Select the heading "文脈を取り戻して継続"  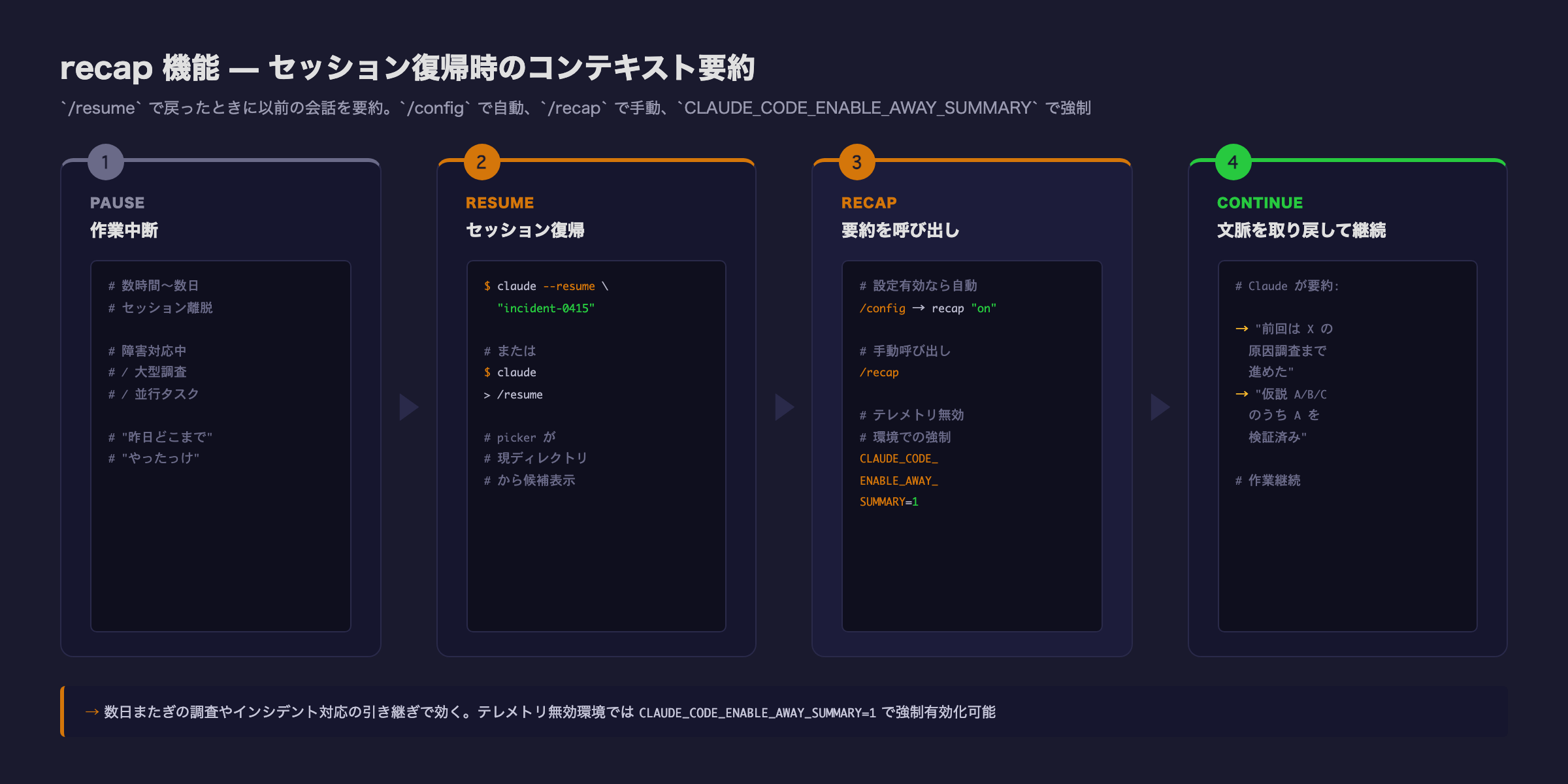point(1301,230)
